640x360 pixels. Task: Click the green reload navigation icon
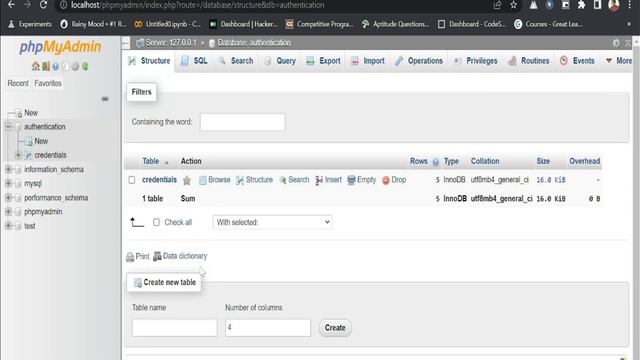tap(85, 67)
